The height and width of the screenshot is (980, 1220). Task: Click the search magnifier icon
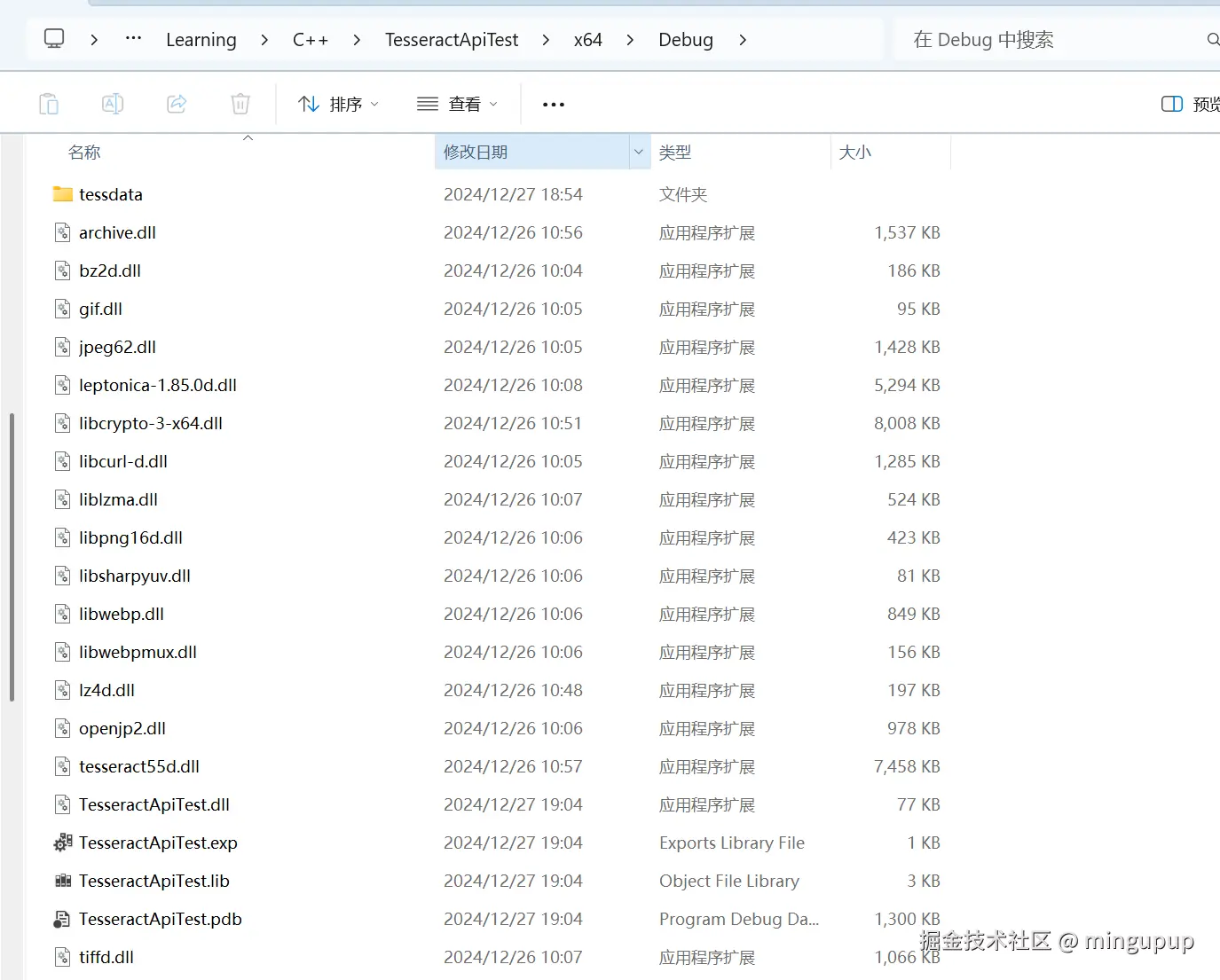click(x=1213, y=40)
